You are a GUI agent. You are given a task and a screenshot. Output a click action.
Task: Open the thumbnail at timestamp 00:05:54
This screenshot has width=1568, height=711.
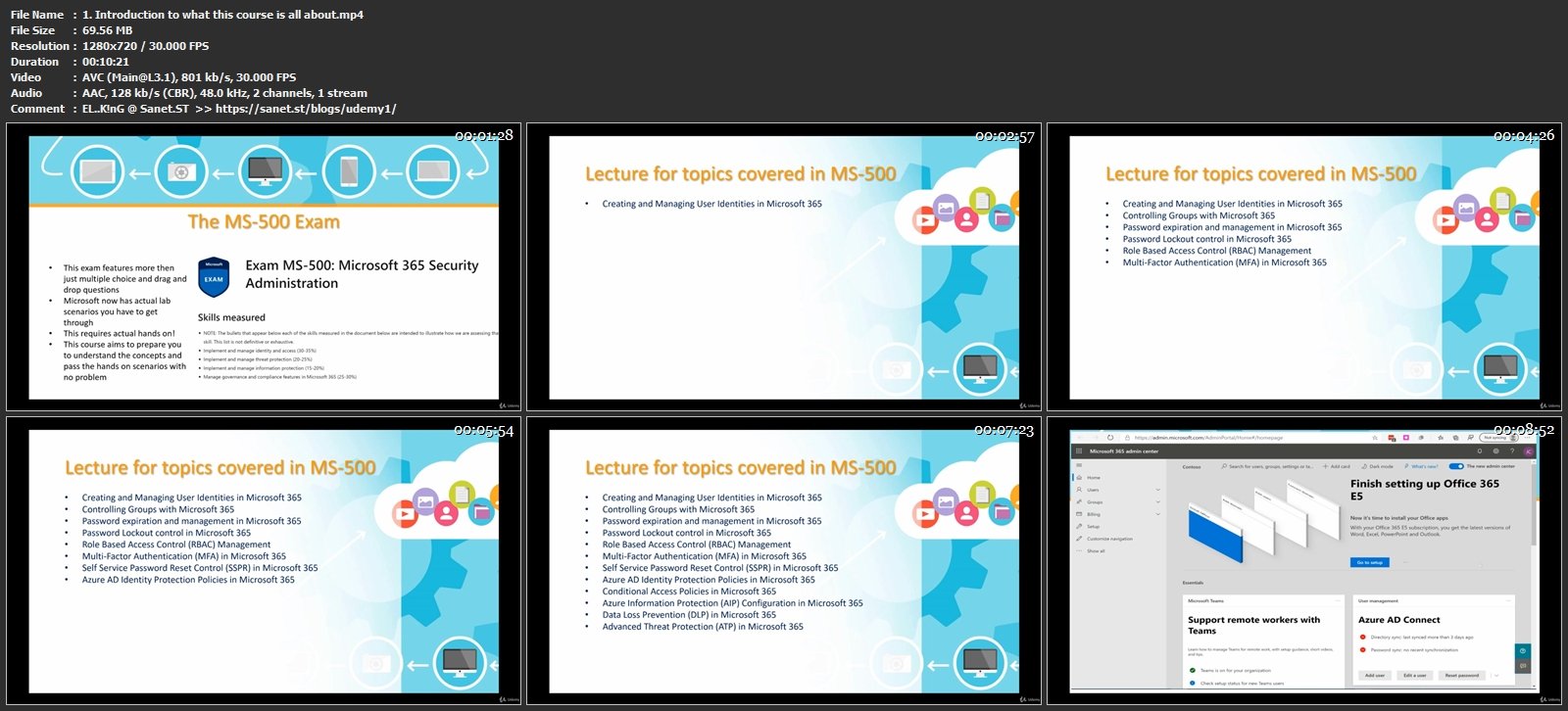[x=264, y=561]
